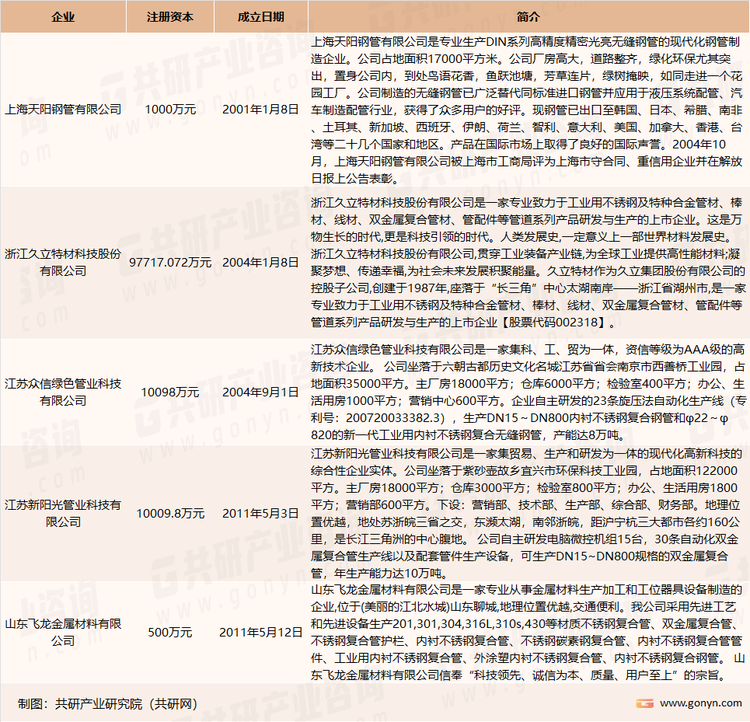Screen dimensions: 750x722
Task: Click the 山东飞龙金属材料 description paragraph
Action: [x=527, y=632]
